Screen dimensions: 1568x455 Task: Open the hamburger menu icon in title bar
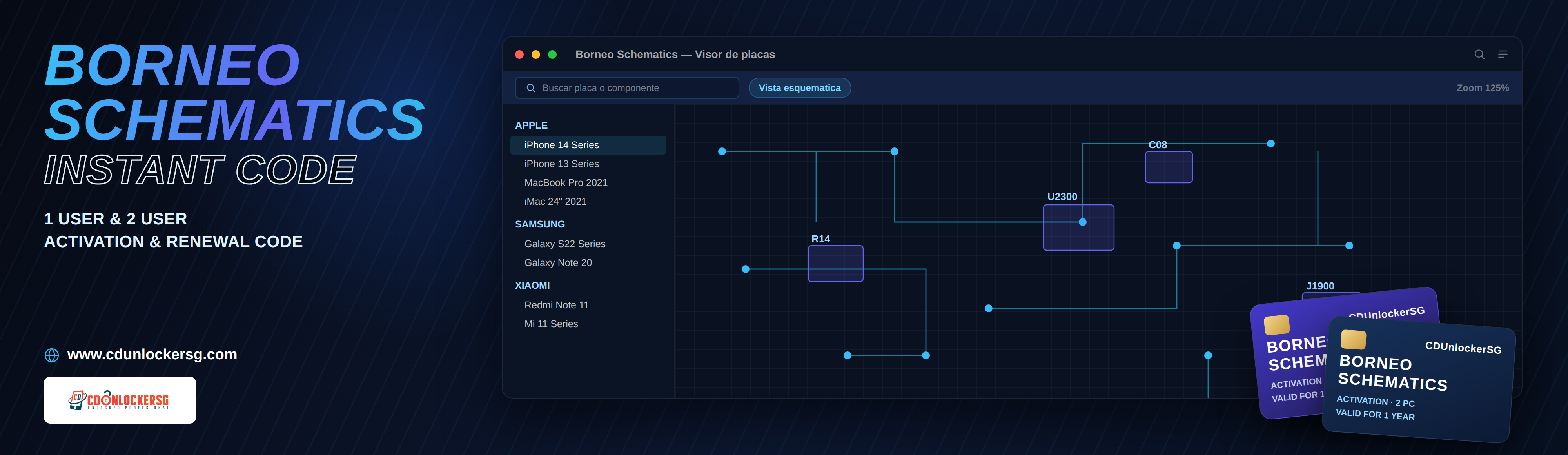click(1502, 54)
